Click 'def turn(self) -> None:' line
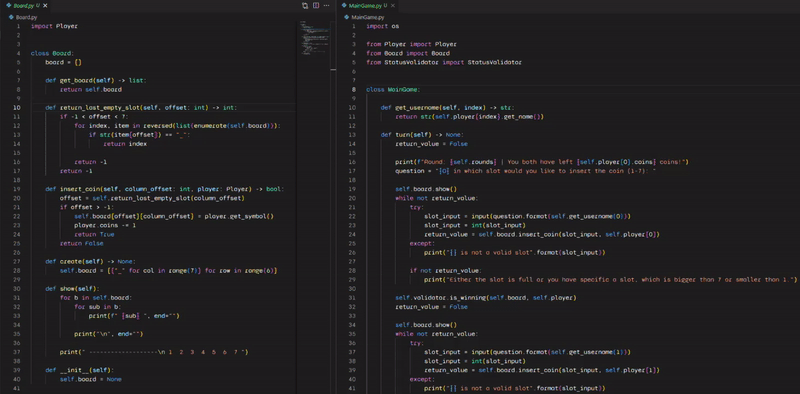 [422, 135]
